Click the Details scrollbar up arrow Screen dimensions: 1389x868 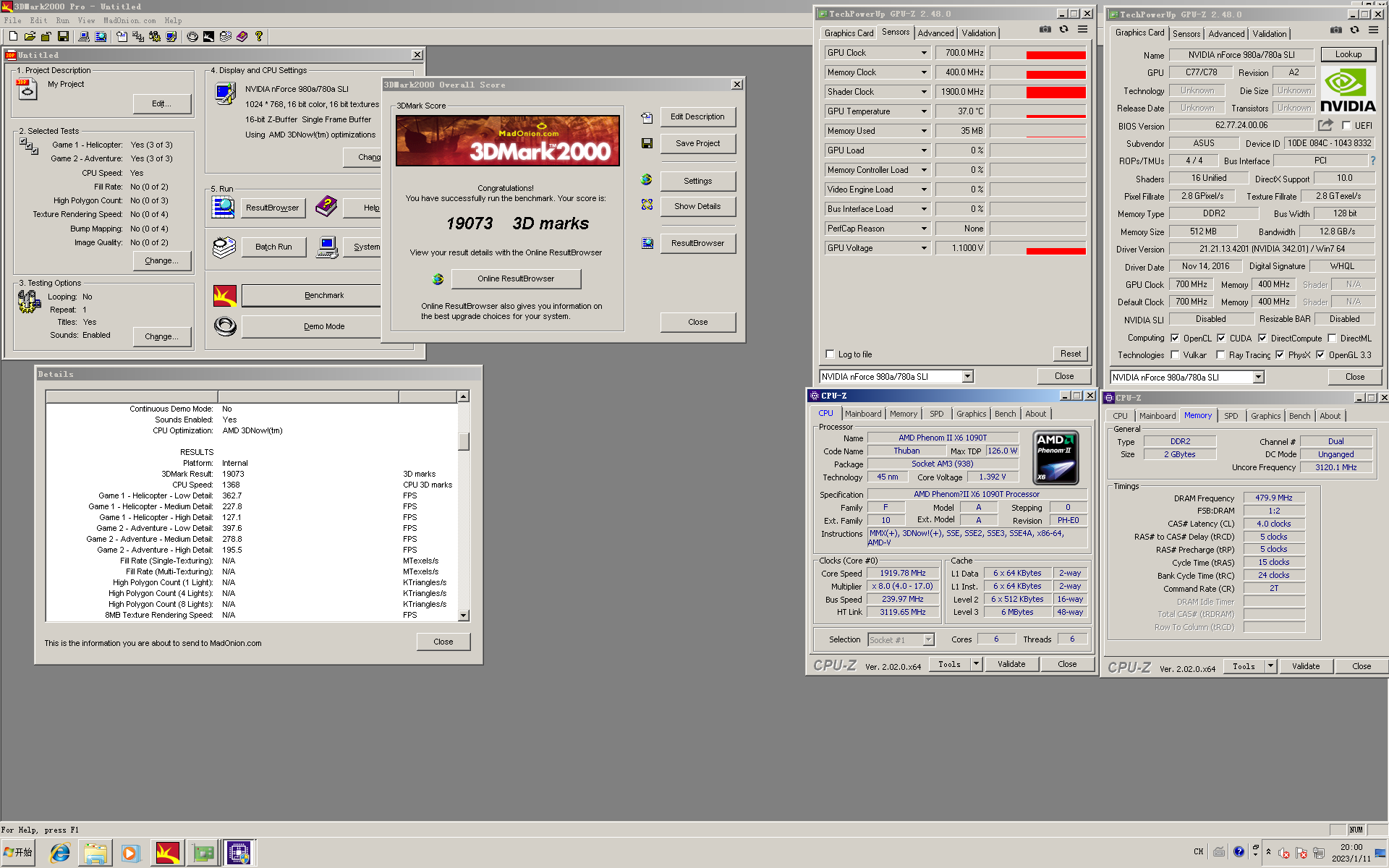click(x=464, y=396)
